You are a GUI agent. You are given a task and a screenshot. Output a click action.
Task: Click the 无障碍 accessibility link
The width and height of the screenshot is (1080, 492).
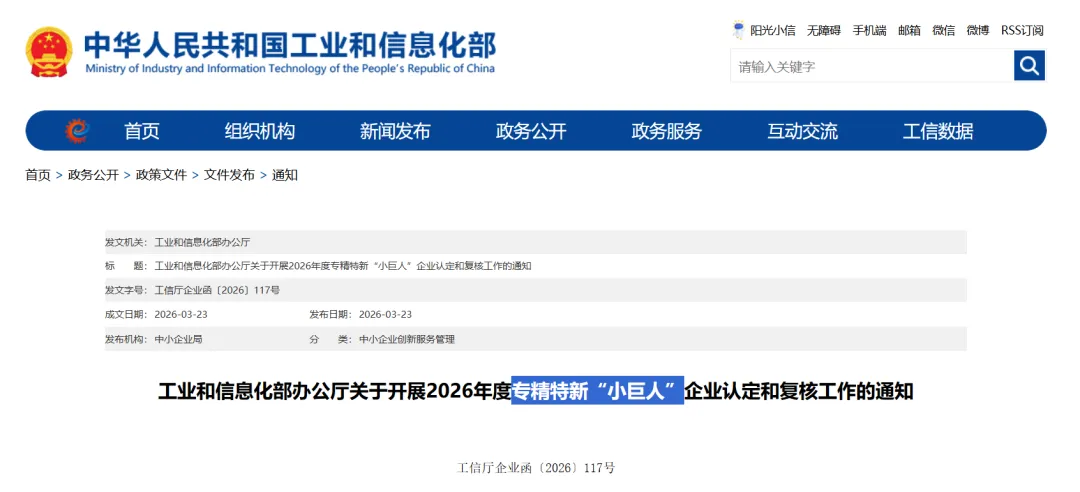tap(824, 30)
